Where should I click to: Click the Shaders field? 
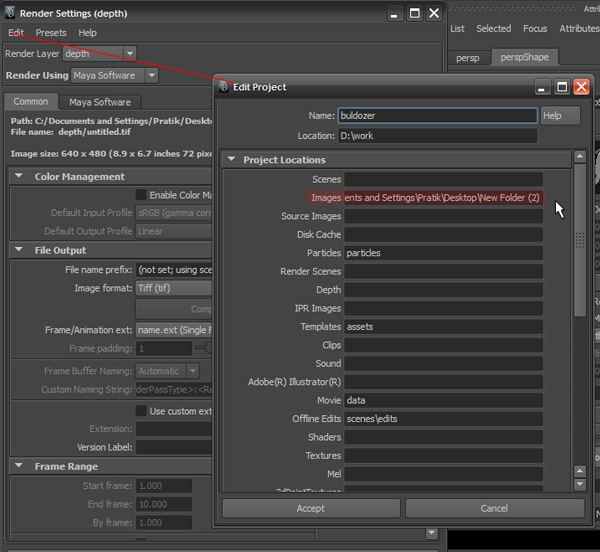pos(443,437)
